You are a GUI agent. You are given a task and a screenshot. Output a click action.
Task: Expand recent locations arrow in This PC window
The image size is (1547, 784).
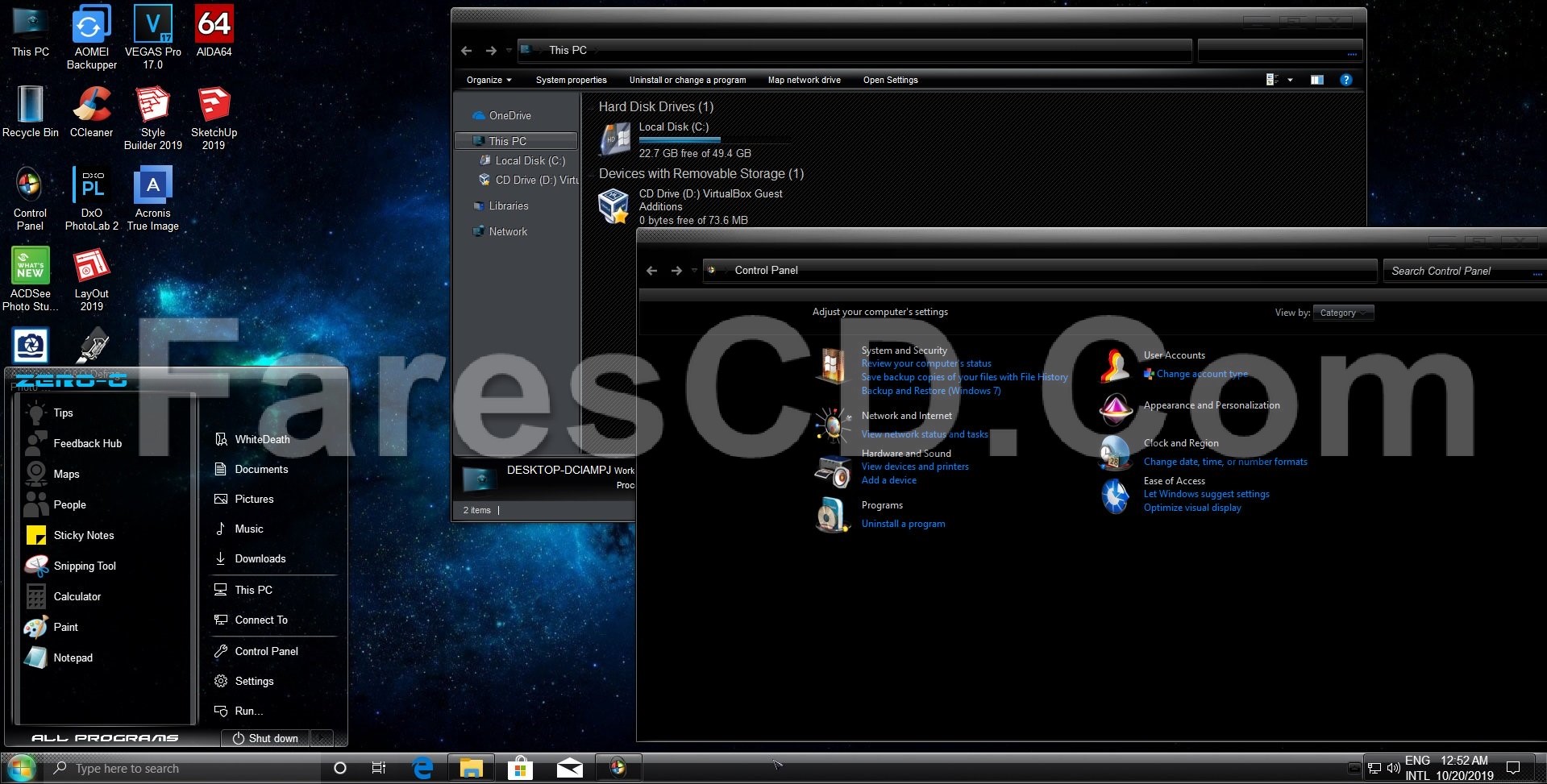click(x=509, y=51)
